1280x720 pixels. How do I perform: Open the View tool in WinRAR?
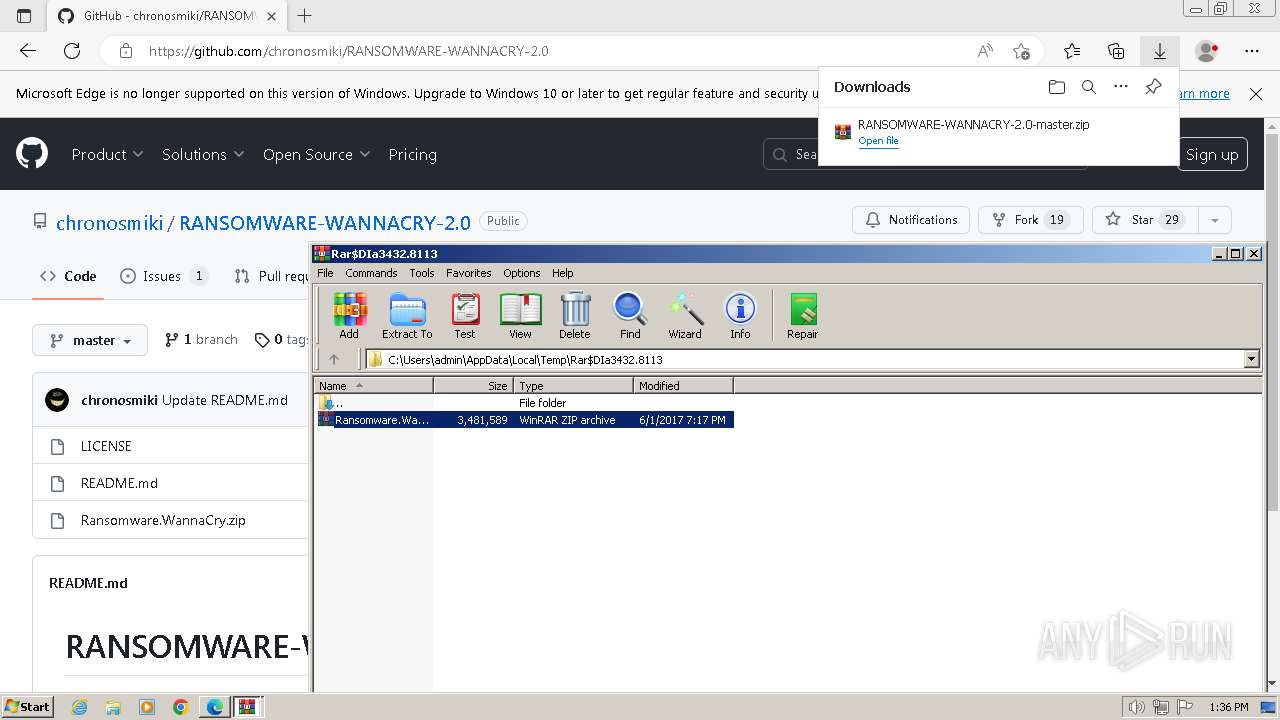520,316
